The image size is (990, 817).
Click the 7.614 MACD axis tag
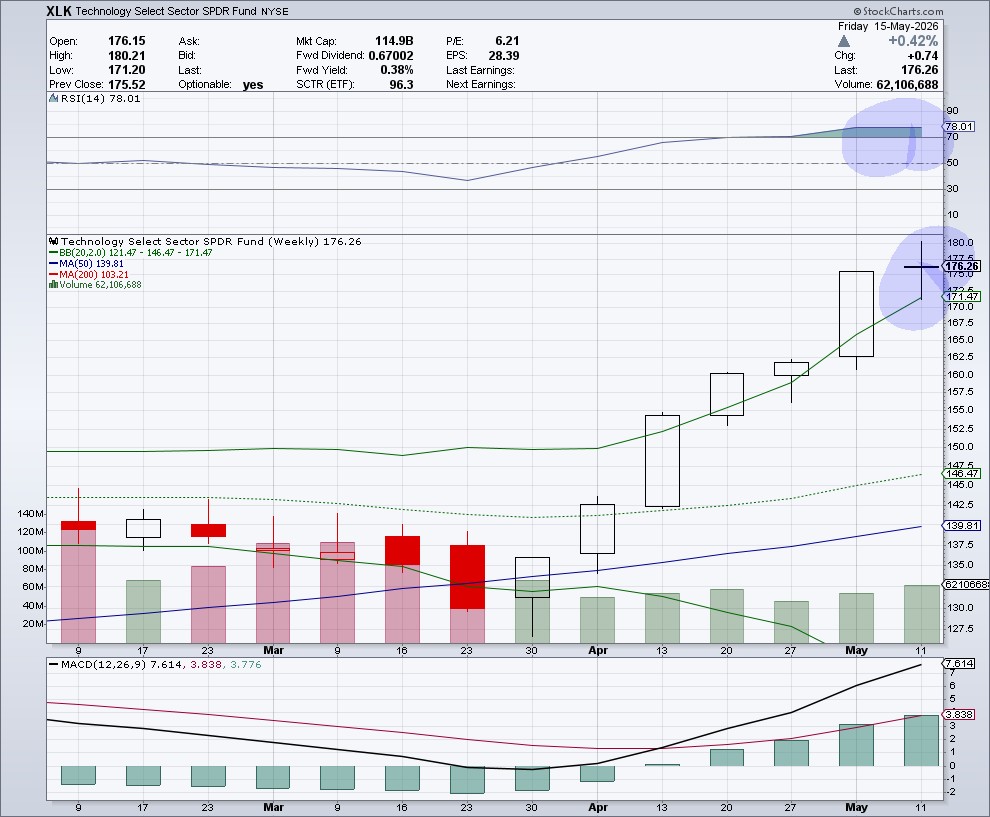coord(958,664)
